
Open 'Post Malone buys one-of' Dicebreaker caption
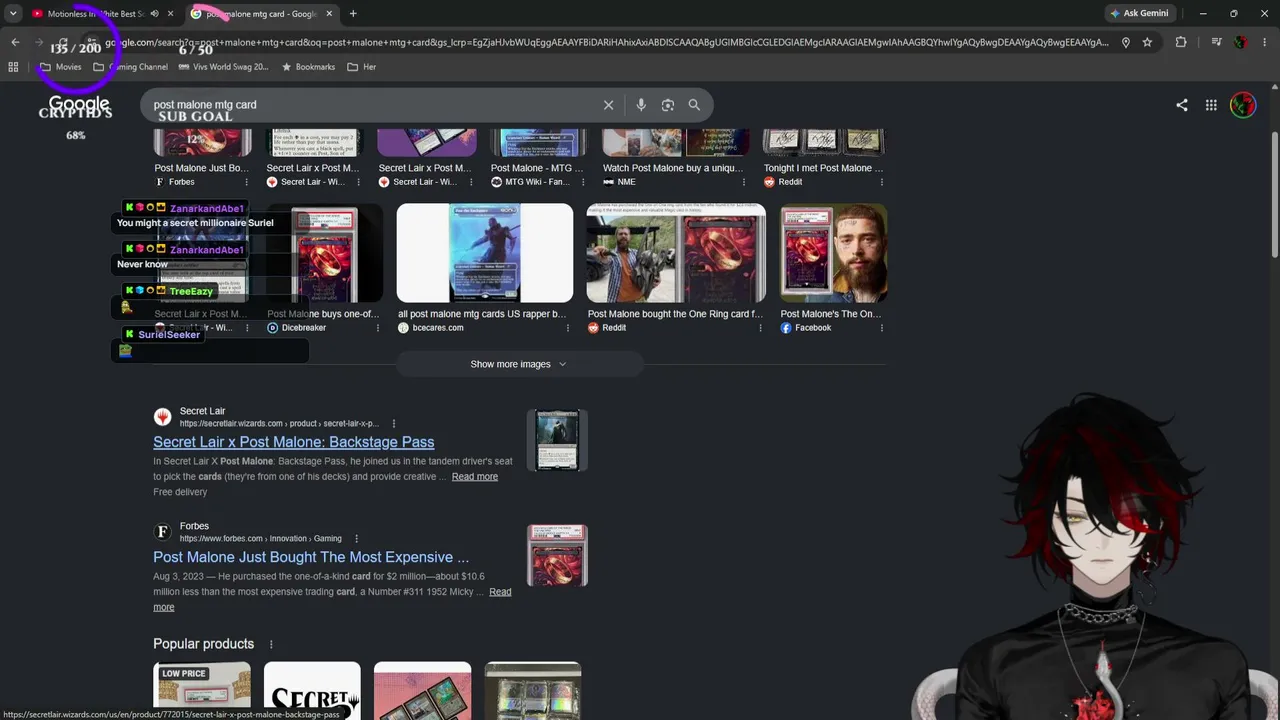click(323, 314)
